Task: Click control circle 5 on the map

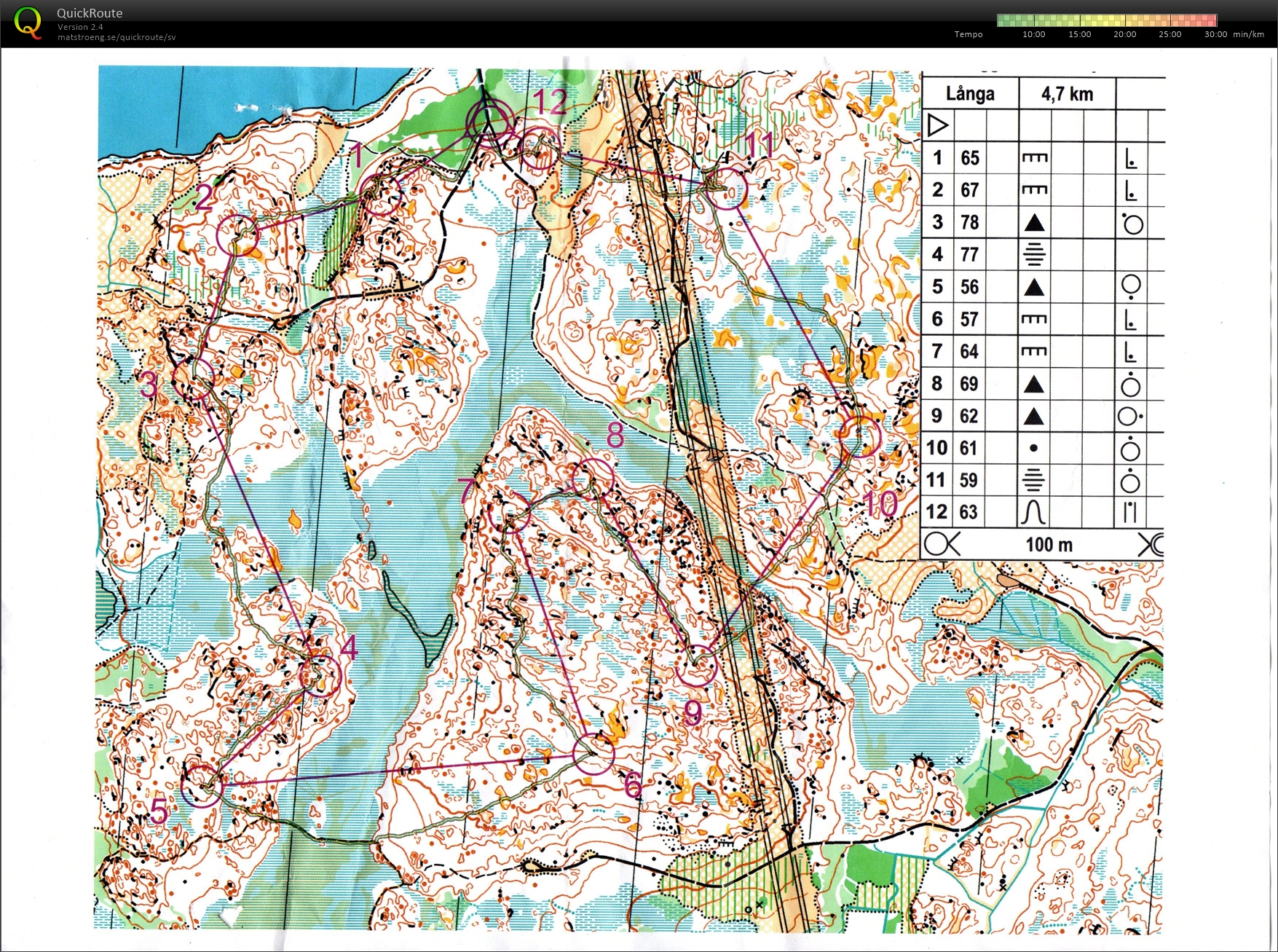Action: [x=201, y=785]
